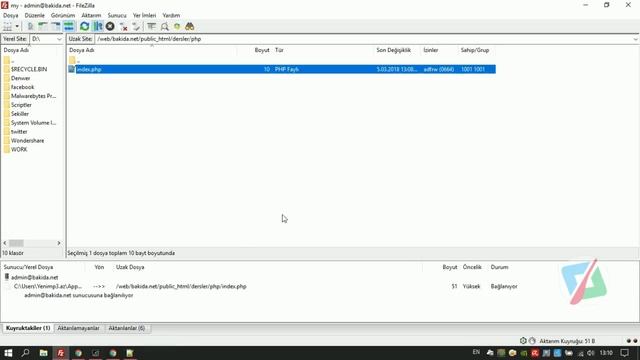Click local pane scroll left arrow

click(5, 243)
